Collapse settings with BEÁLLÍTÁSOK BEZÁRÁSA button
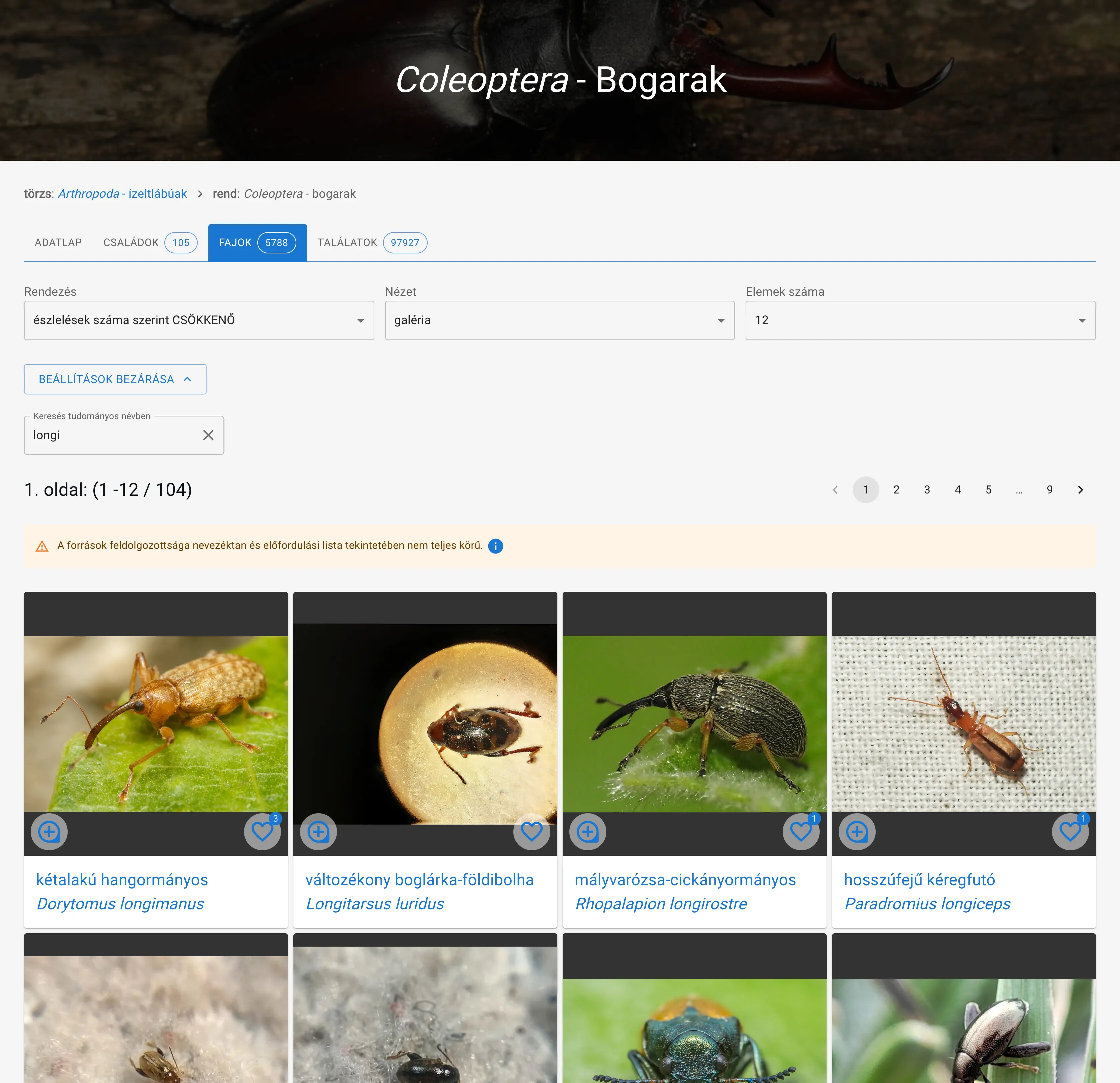Screen dimensions: 1120x1083 (x=115, y=379)
